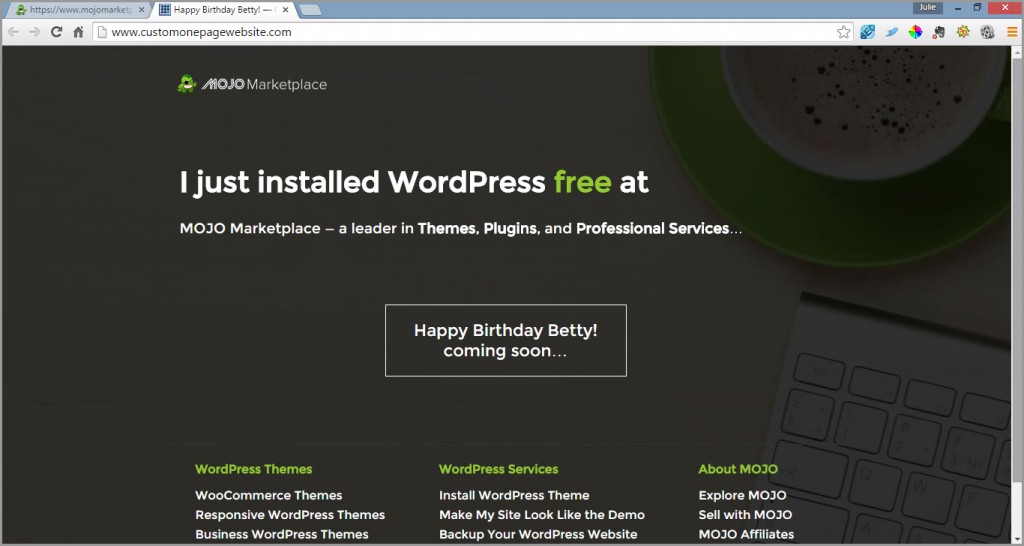The image size is (1024, 546).
Task: Click the 'I just installed WordPress free at' headline
Action: (414, 183)
